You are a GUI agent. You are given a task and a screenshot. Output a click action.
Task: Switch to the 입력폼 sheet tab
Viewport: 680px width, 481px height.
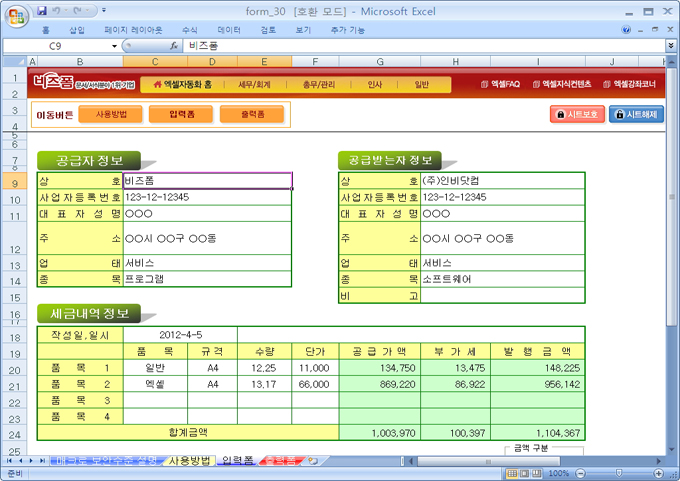[237, 460]
